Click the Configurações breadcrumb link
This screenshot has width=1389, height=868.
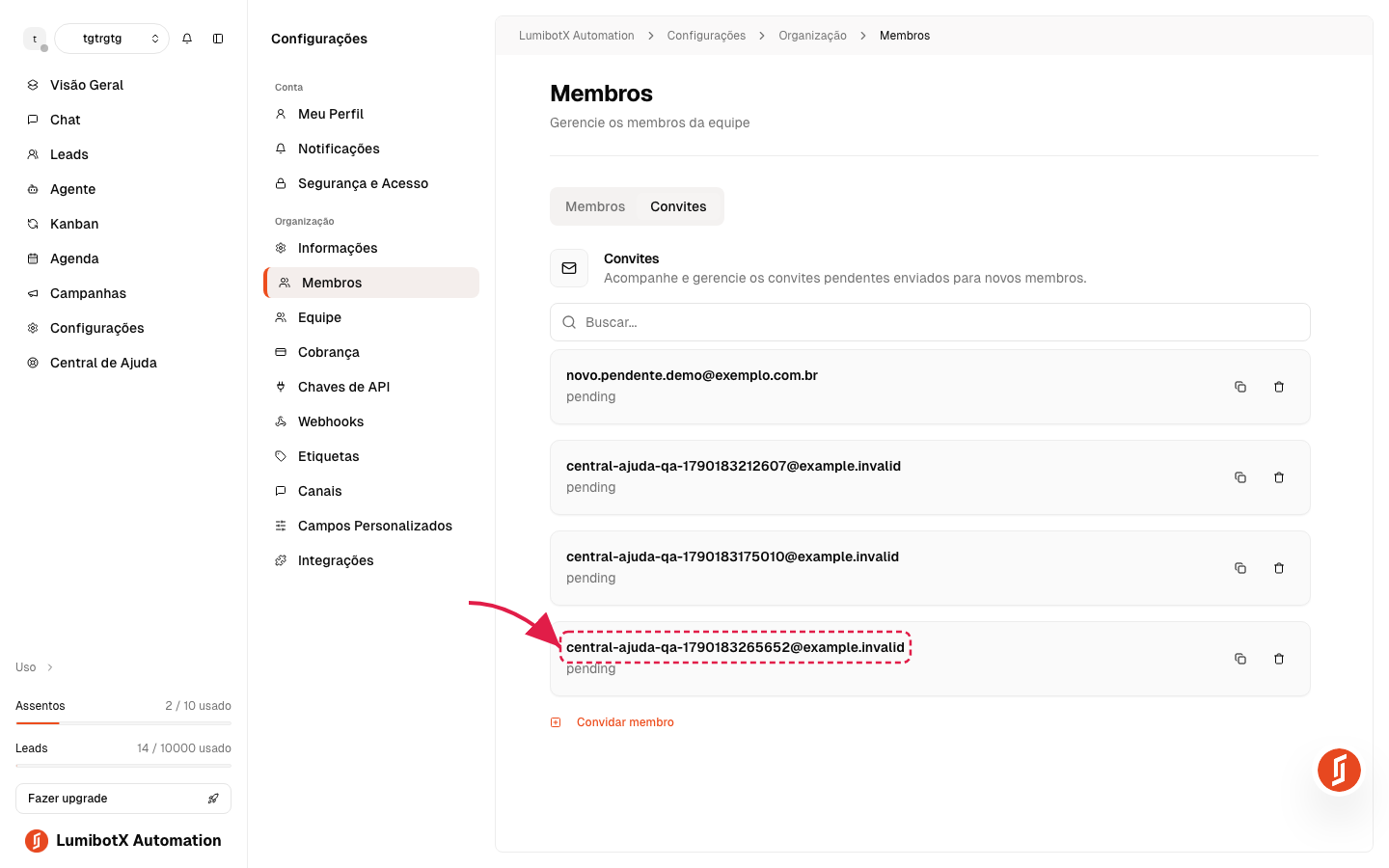706,36
